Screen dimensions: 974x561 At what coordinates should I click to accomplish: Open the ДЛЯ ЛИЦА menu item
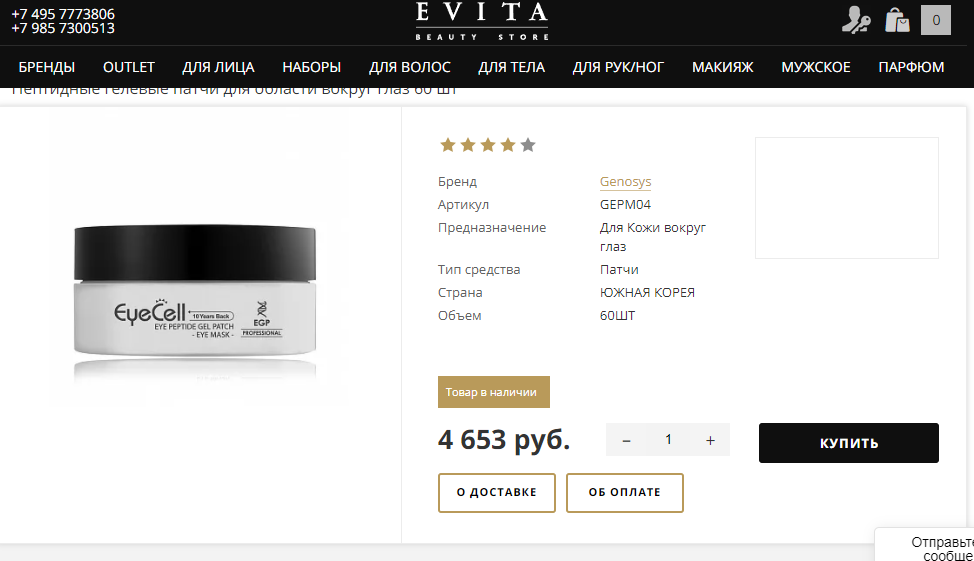pyautogui.click(x=218, y=67)
